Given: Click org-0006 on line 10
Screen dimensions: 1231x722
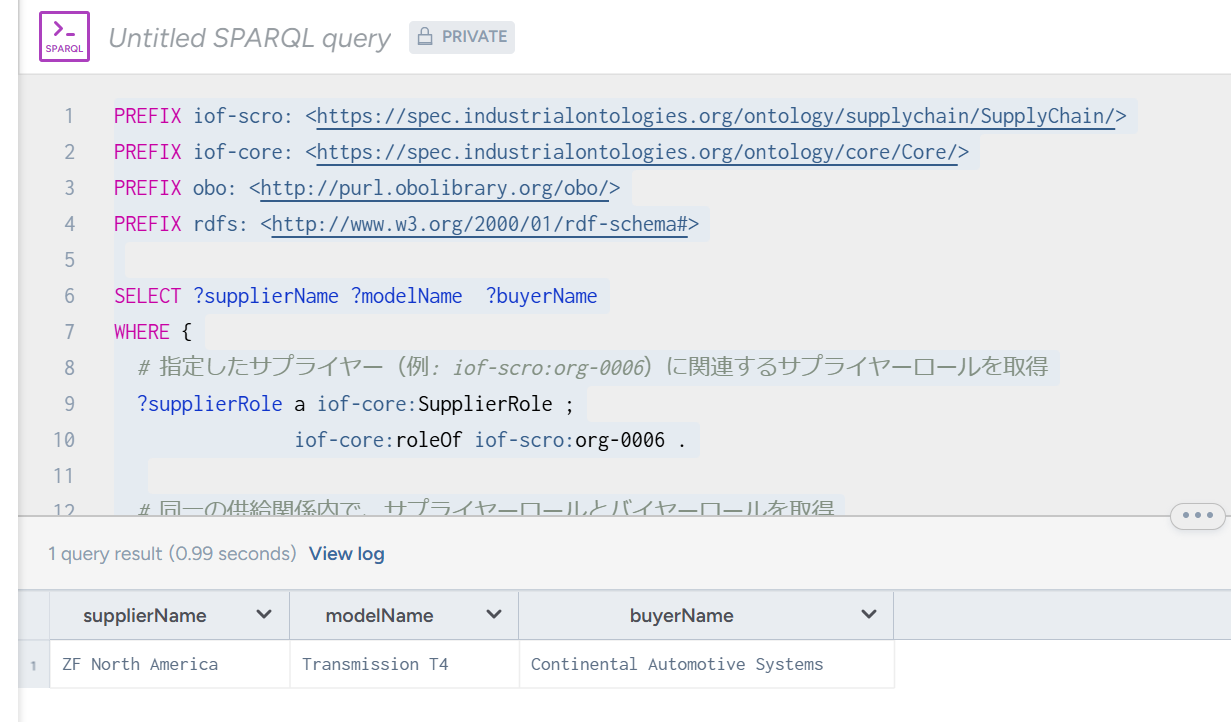Looking at the screenshot, I should [x=620, y=440].
